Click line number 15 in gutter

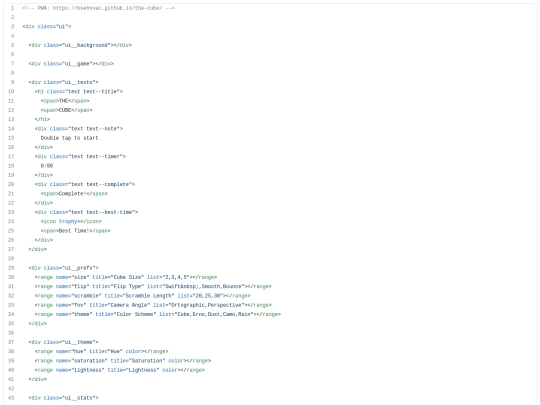click(11, 138)
